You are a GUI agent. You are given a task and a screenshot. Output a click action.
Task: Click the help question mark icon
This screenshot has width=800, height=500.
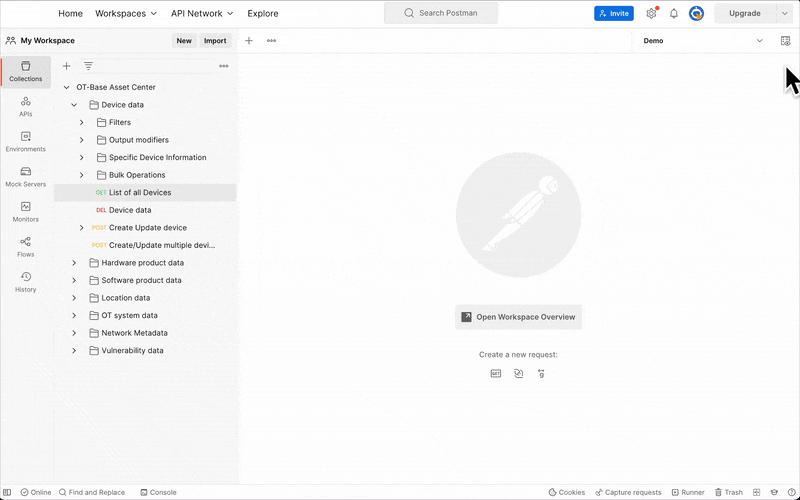(790, 492)
